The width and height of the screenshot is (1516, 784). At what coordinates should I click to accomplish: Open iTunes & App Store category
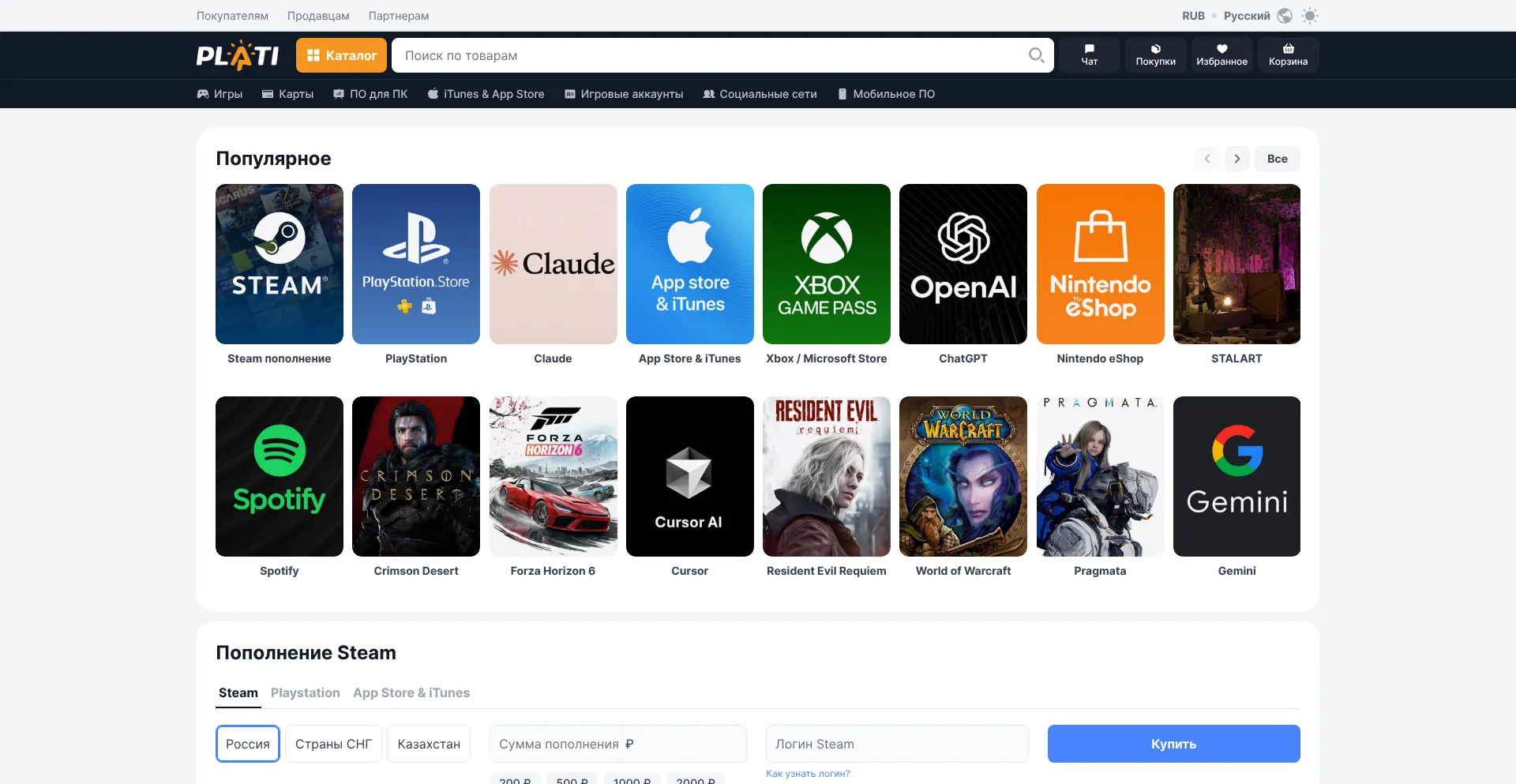click(x=486, y=94)
